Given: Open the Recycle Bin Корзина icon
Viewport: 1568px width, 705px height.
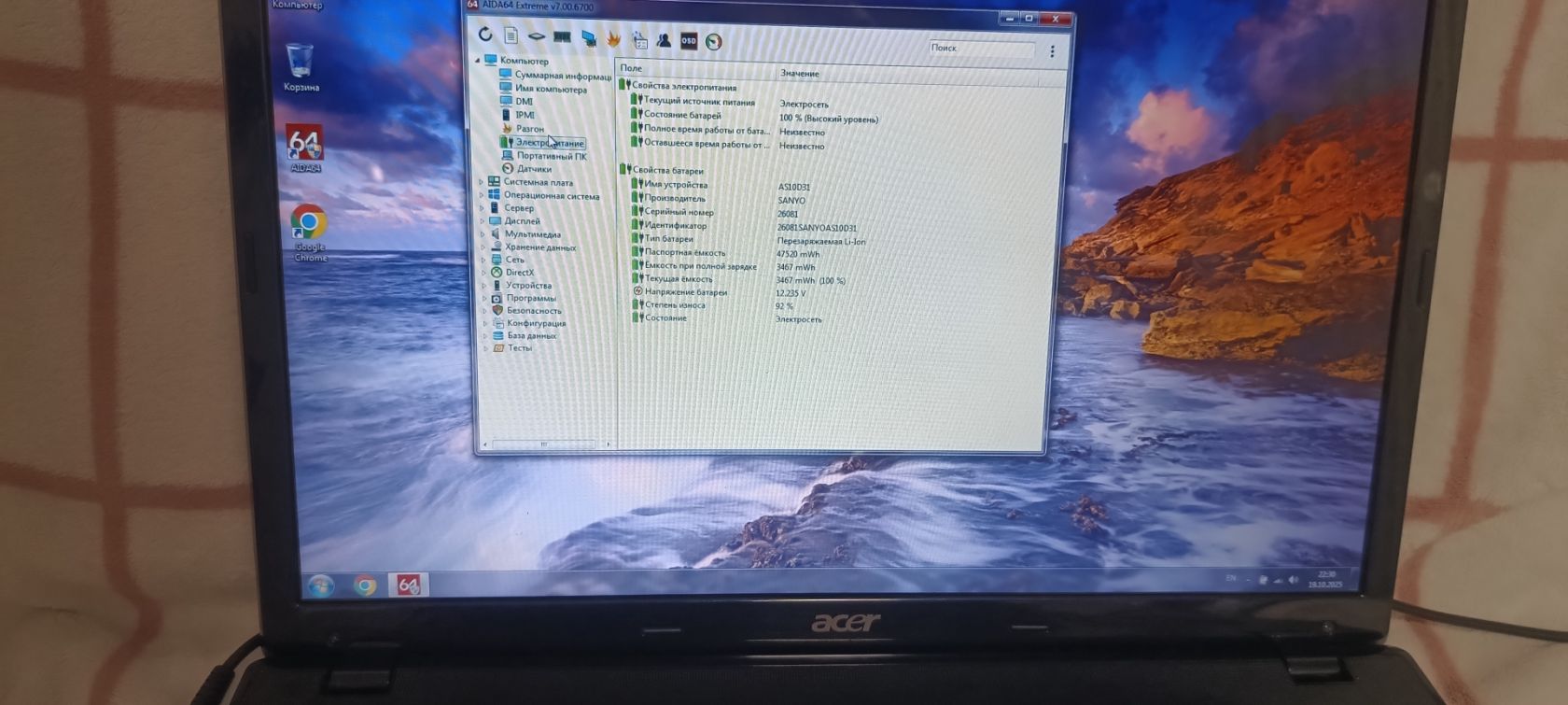Looking at the screenshot, I should (301, 66).
